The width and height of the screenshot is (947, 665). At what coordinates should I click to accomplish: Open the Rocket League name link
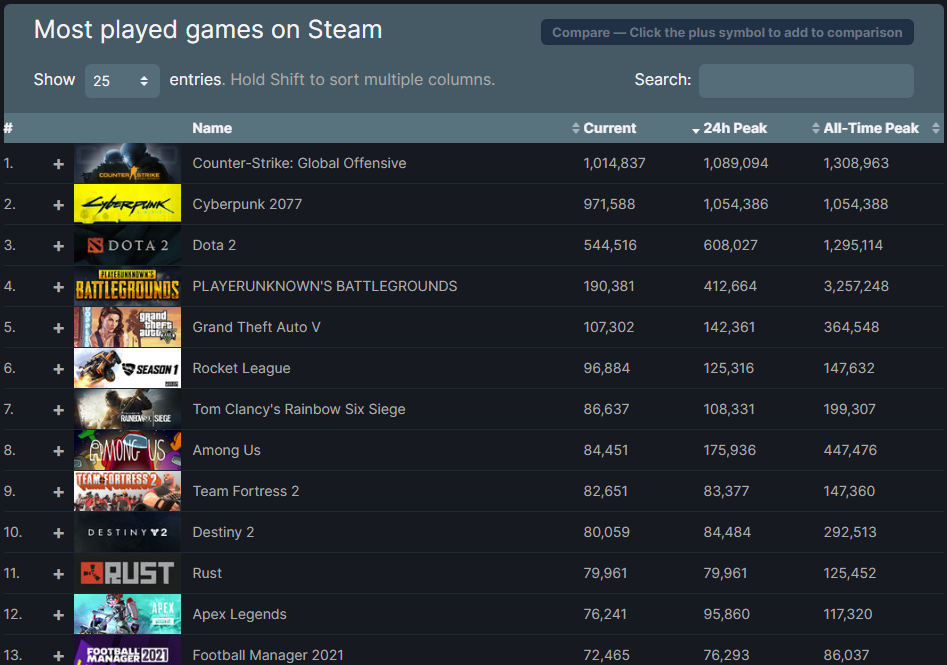coord(242,368)
